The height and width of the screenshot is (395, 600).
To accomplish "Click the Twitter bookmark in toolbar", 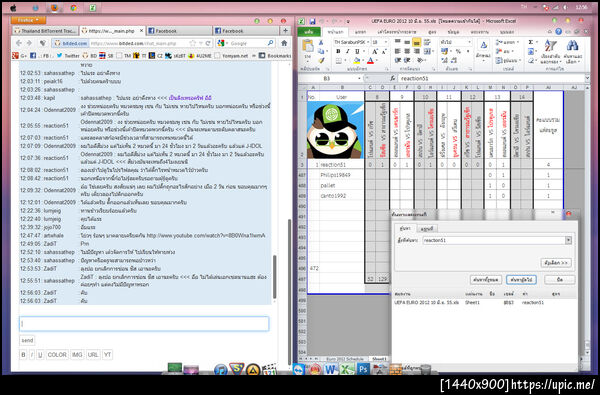I will pyautogui.click(x=68, y=56).
